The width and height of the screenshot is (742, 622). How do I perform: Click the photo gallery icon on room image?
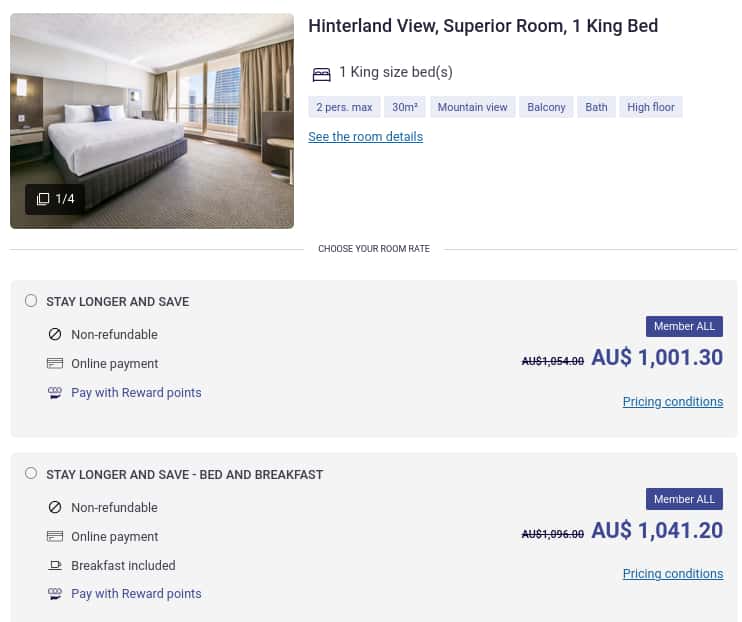(43, 199)
